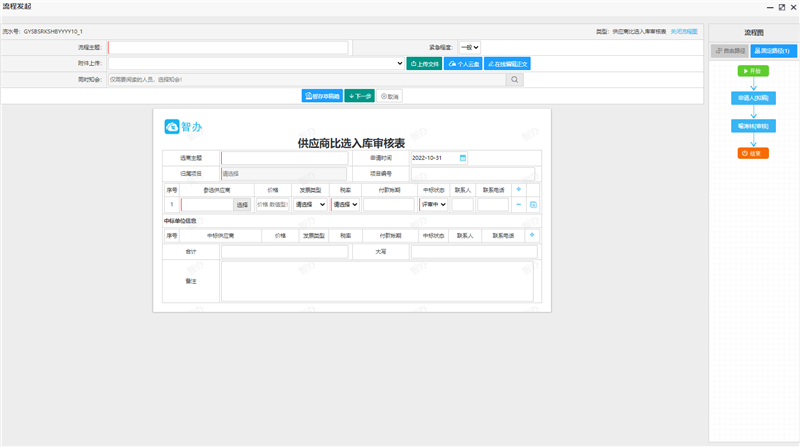The width and height of the screenshot is (800, 447).
Task: Click the green 上传文件 button
Action: (425, 63)
